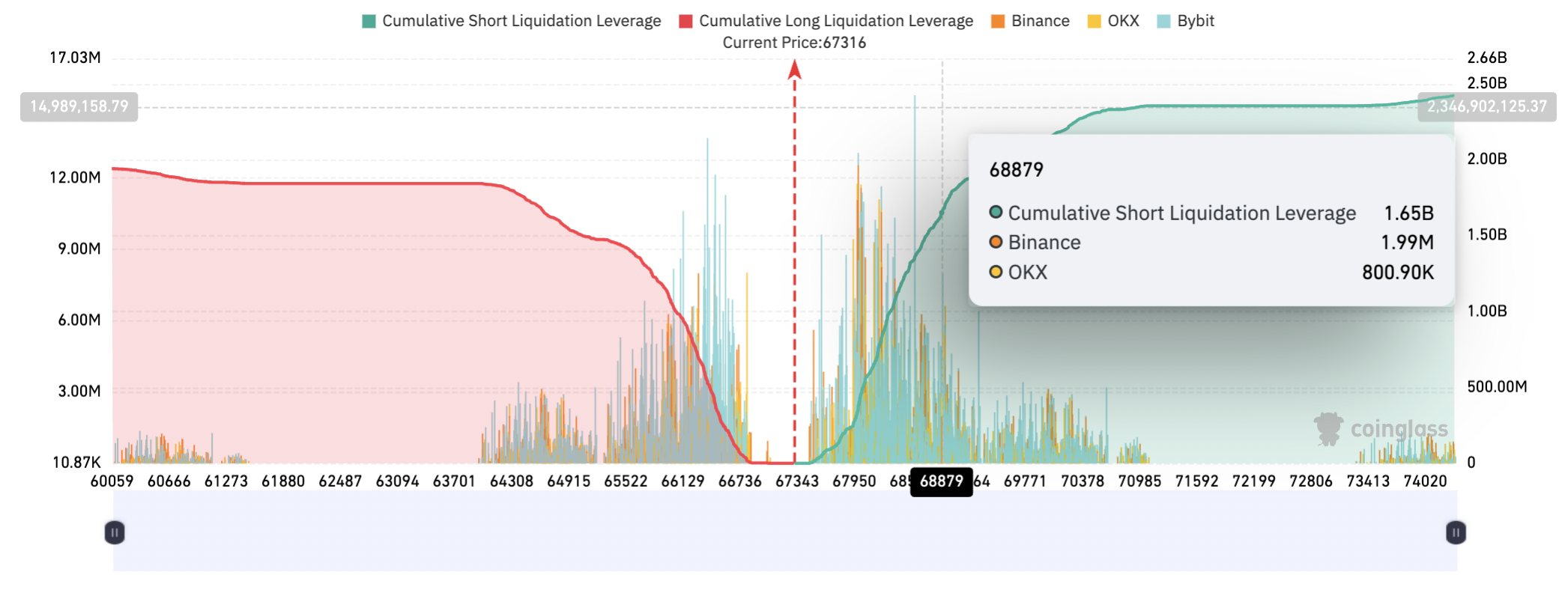Click the 14,989,158.79 left axis marker

coord(79,106)
